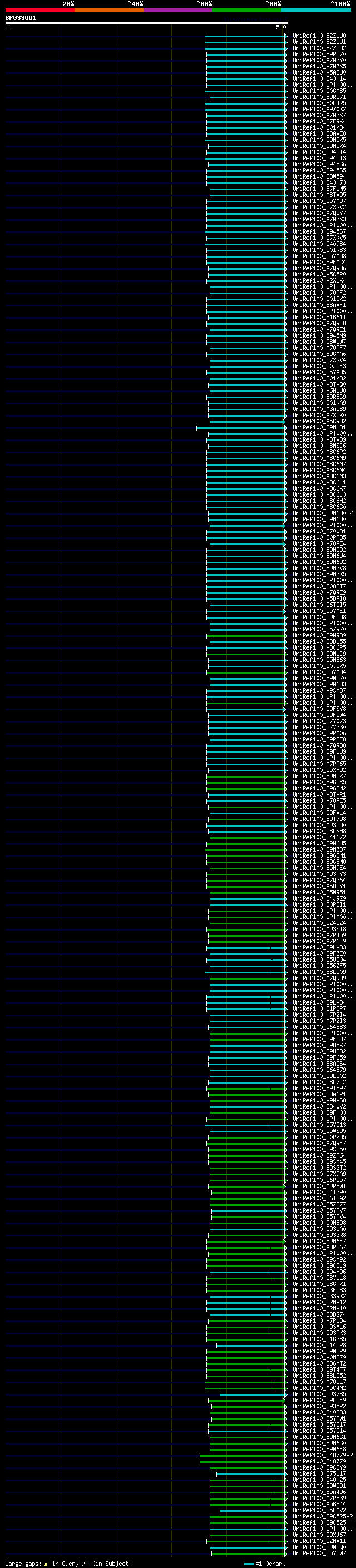Screen dimensions: 356x1568
Task: Select the BP033001 query label
Action: click(21, 18)
